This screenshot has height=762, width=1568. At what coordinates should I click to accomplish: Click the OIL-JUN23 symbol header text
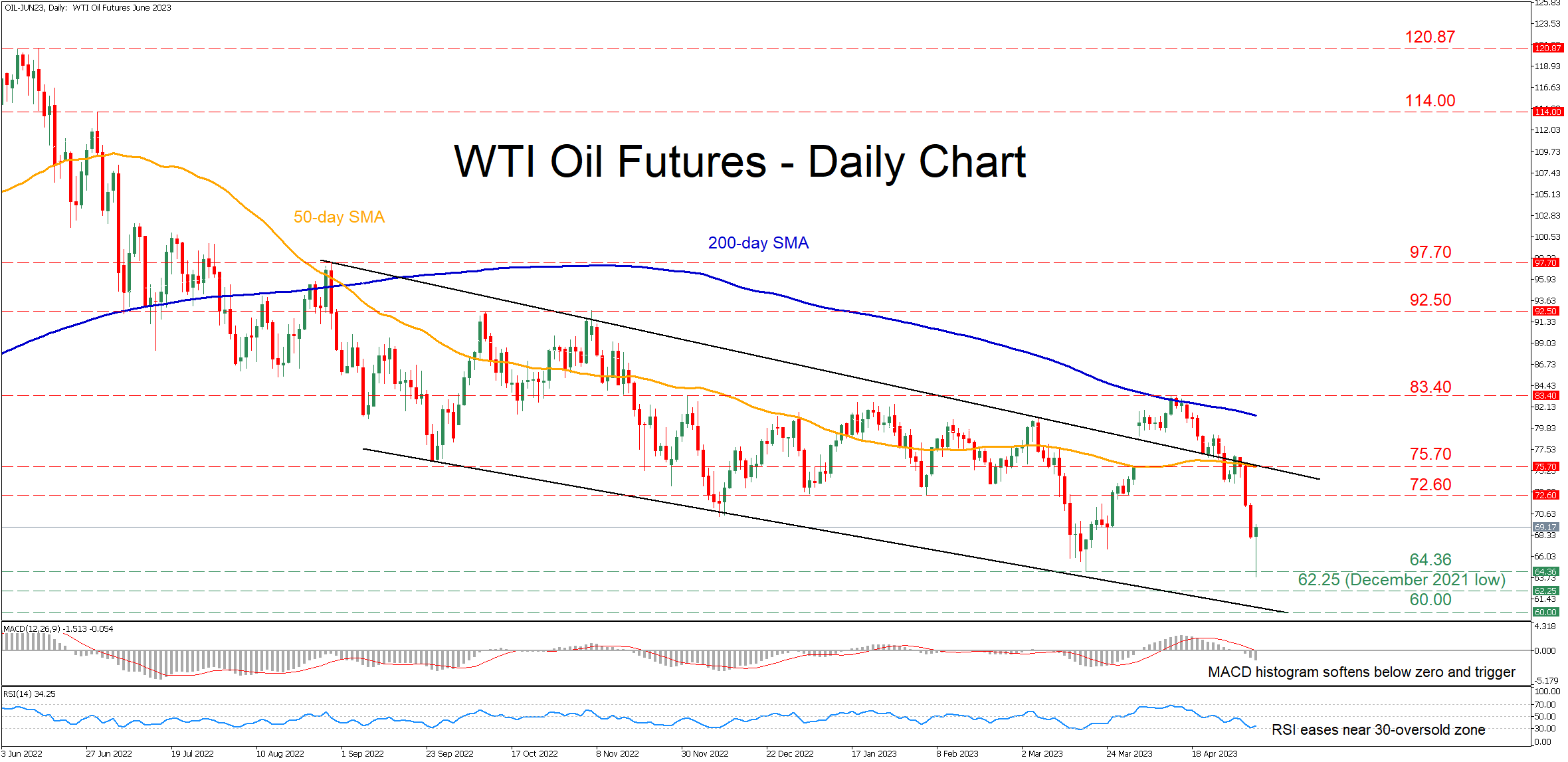click(88, 8)
